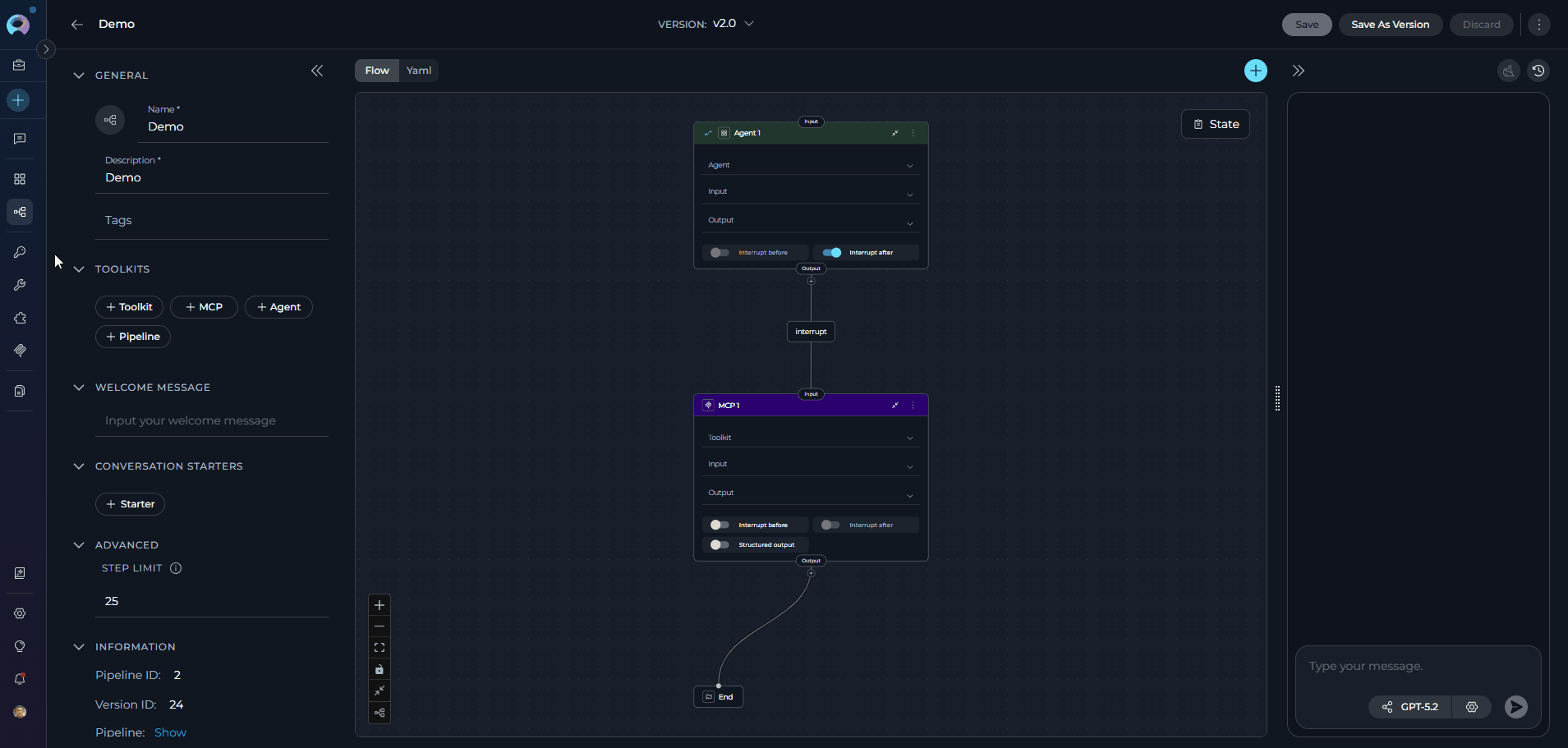This screenshot has height=748, width=1568.
Task: Switch to the Yaml tab
Action: [419, 71]
